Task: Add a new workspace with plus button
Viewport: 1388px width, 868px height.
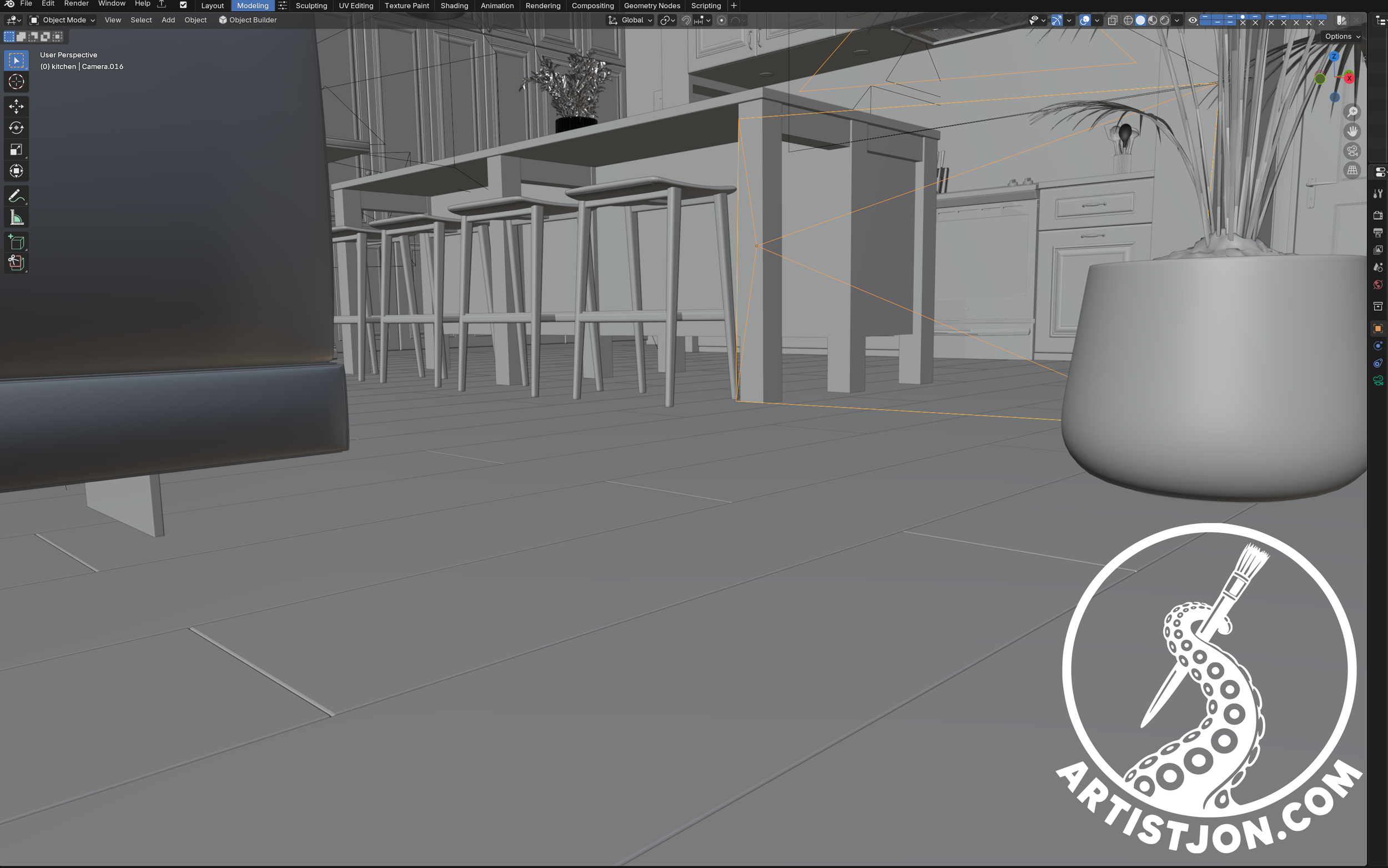Action: click(733, 6)
